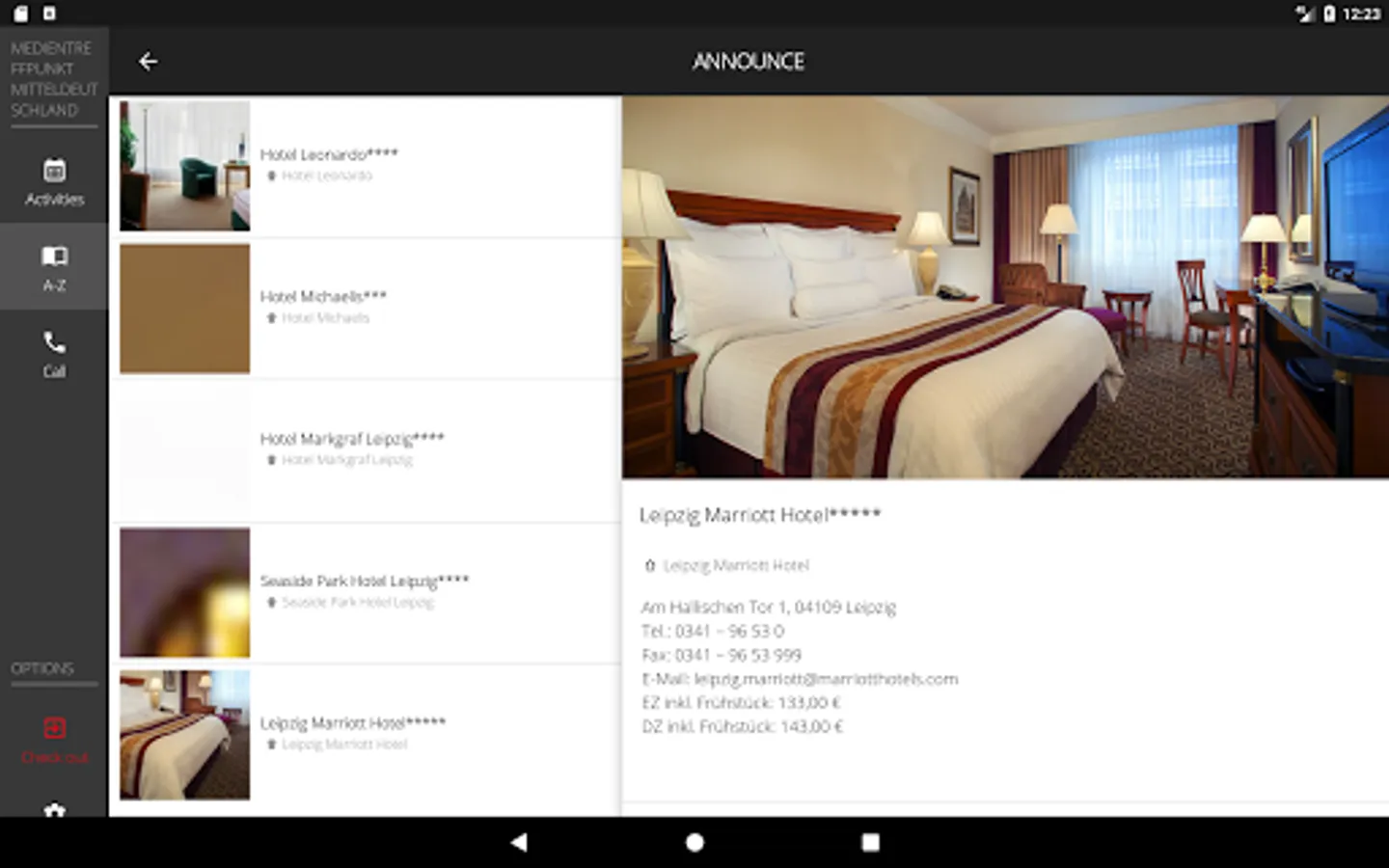This screenshot has width=1389, height=868.
Task: Open the battery status icon
Action: click(1329, 14)
